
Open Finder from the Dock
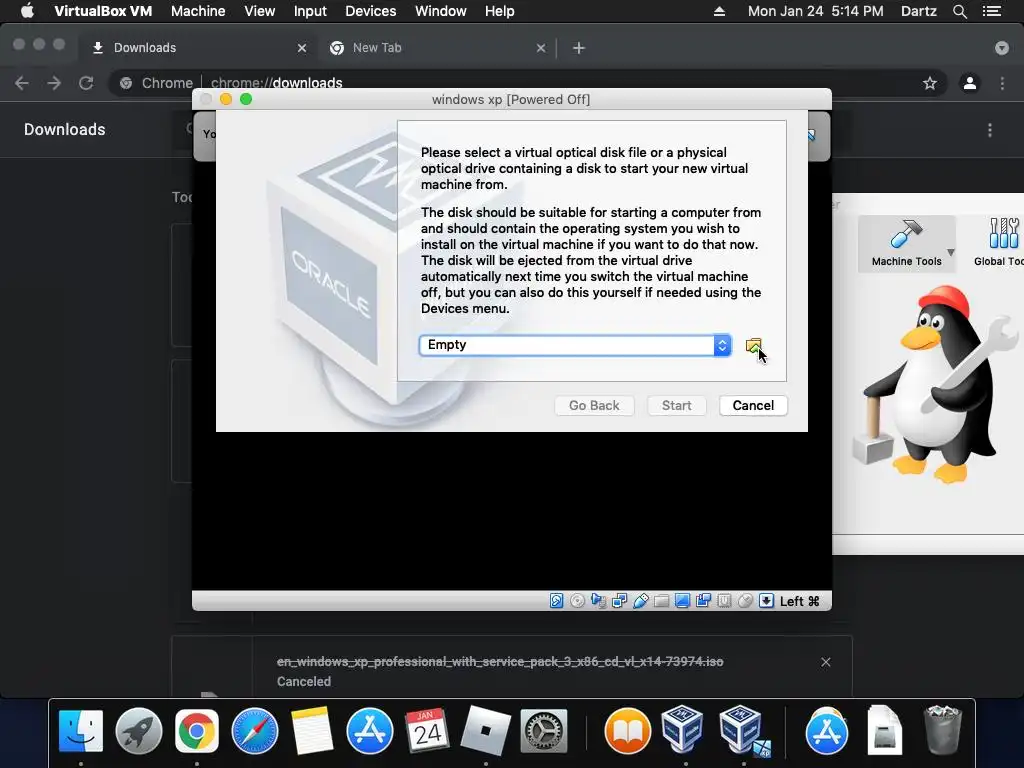pyautogui.click(x=81, y=731)
